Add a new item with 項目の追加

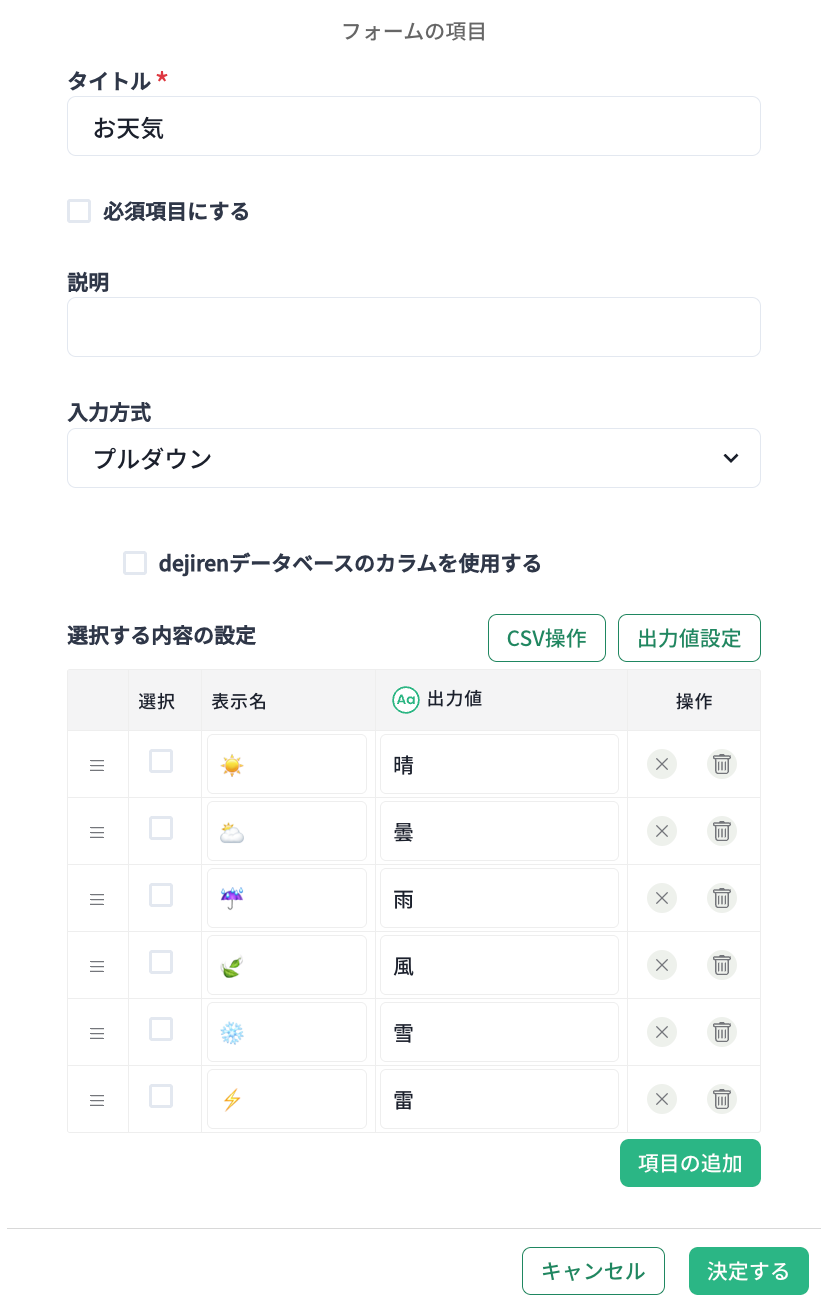click(690, 1163)
